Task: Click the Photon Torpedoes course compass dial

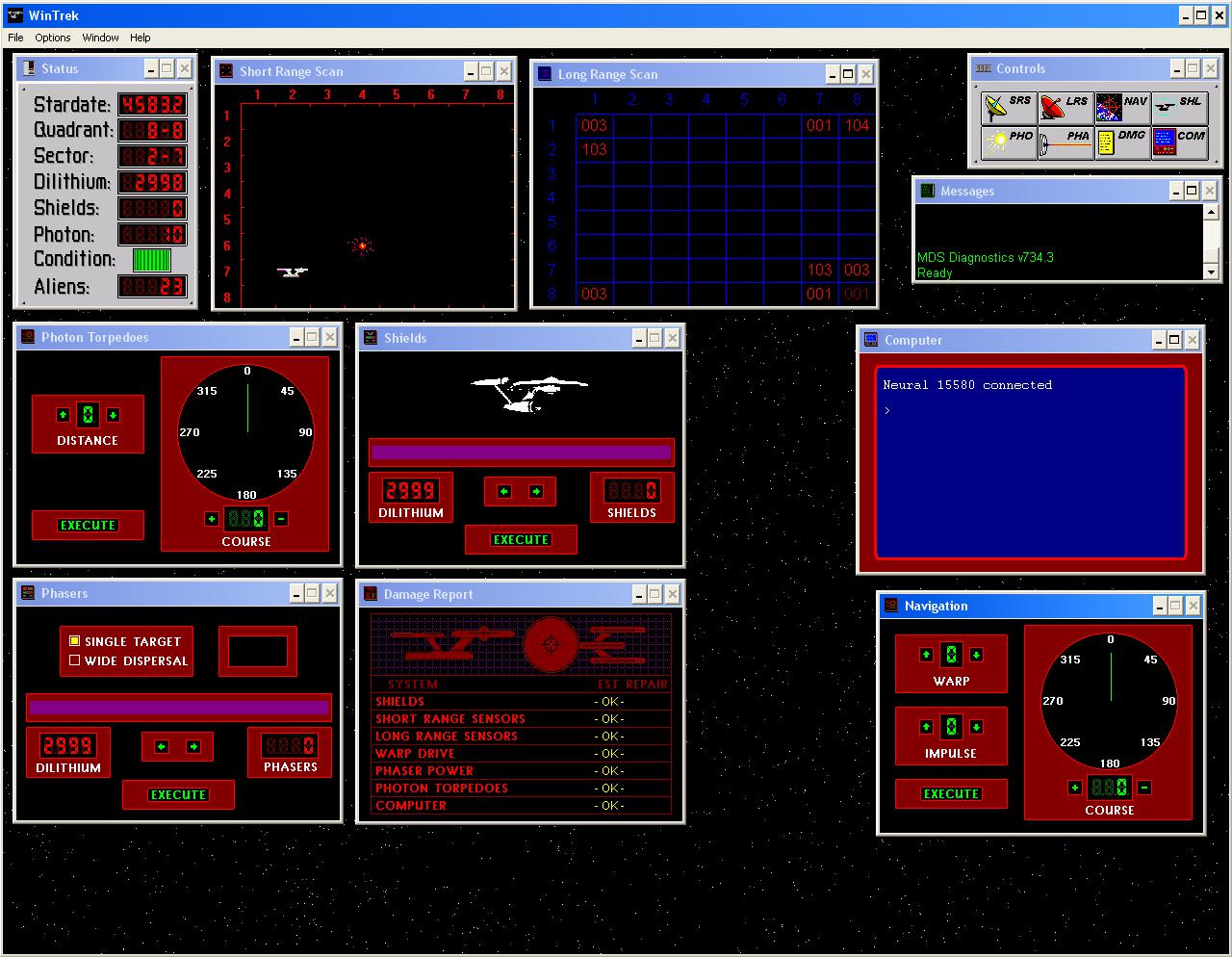Action: point(247,432)
